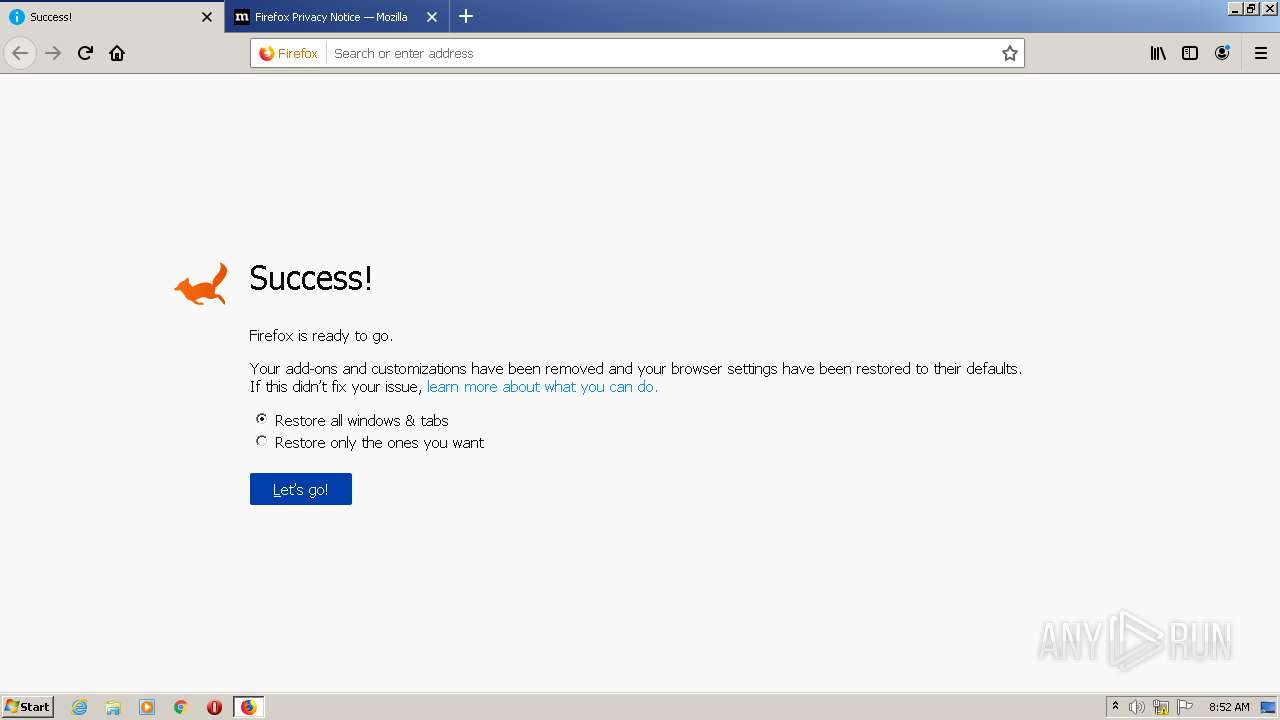Open the Action Center flag icon

(x=1185, y=707)
